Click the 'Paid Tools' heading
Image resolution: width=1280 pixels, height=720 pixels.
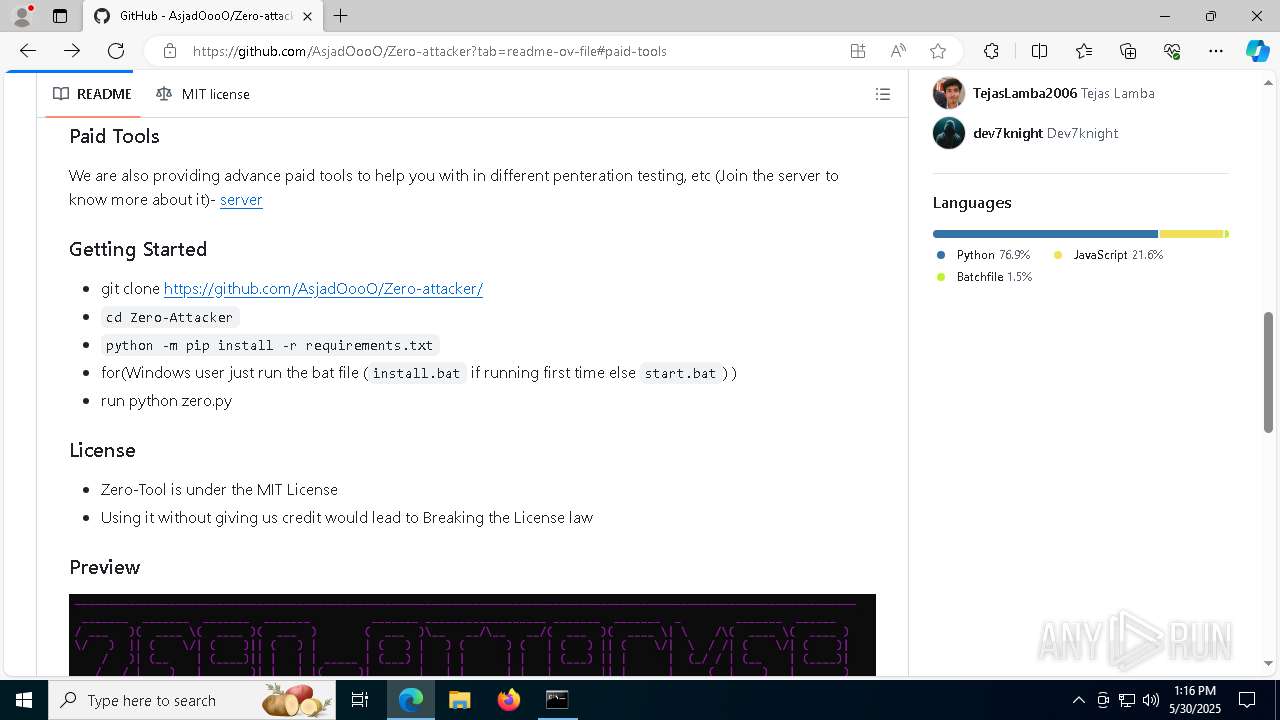(114, 136)
